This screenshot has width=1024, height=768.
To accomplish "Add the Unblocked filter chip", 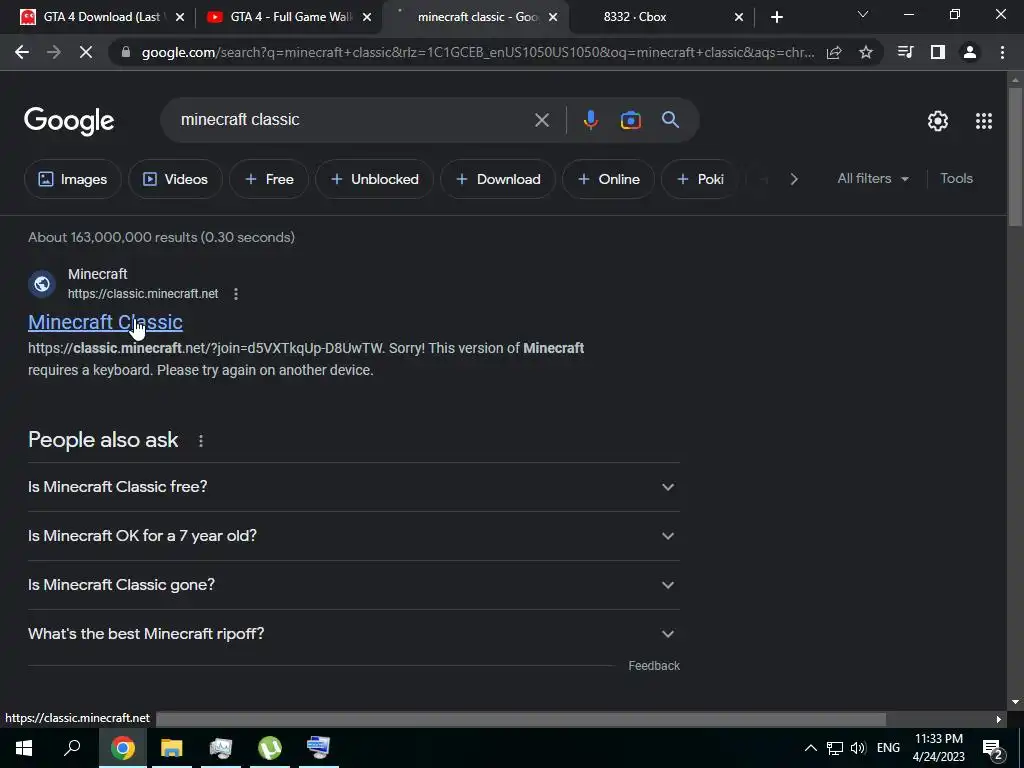I will 374,179.
